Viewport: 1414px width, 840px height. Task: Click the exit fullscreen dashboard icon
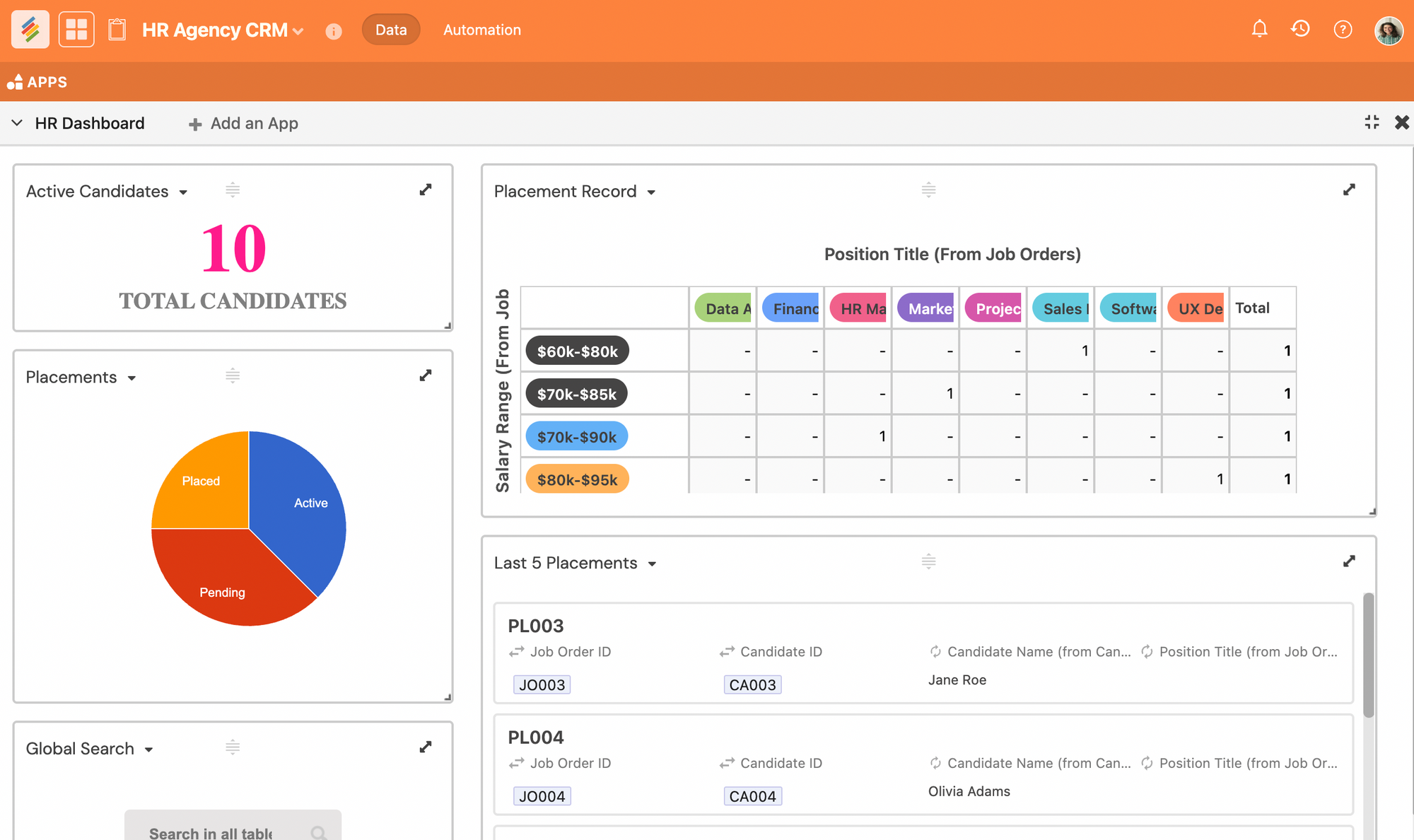pyautogui.click(x=1372, y=122)
